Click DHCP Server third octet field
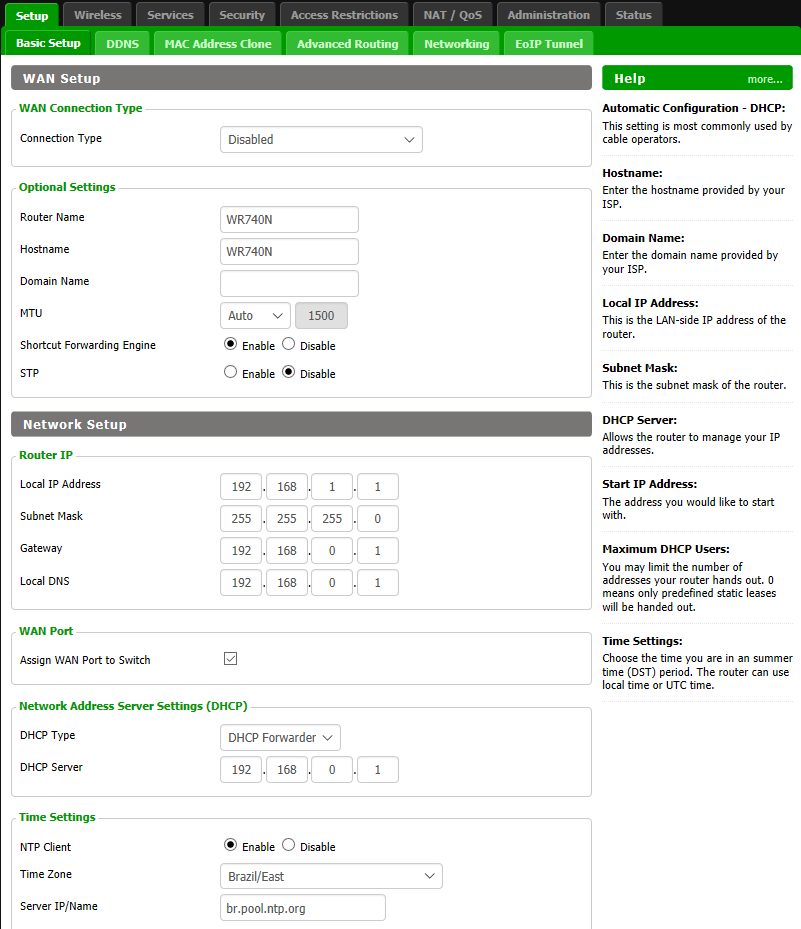The width and height of the screenshot is (801, 929). tap(332, 770)
